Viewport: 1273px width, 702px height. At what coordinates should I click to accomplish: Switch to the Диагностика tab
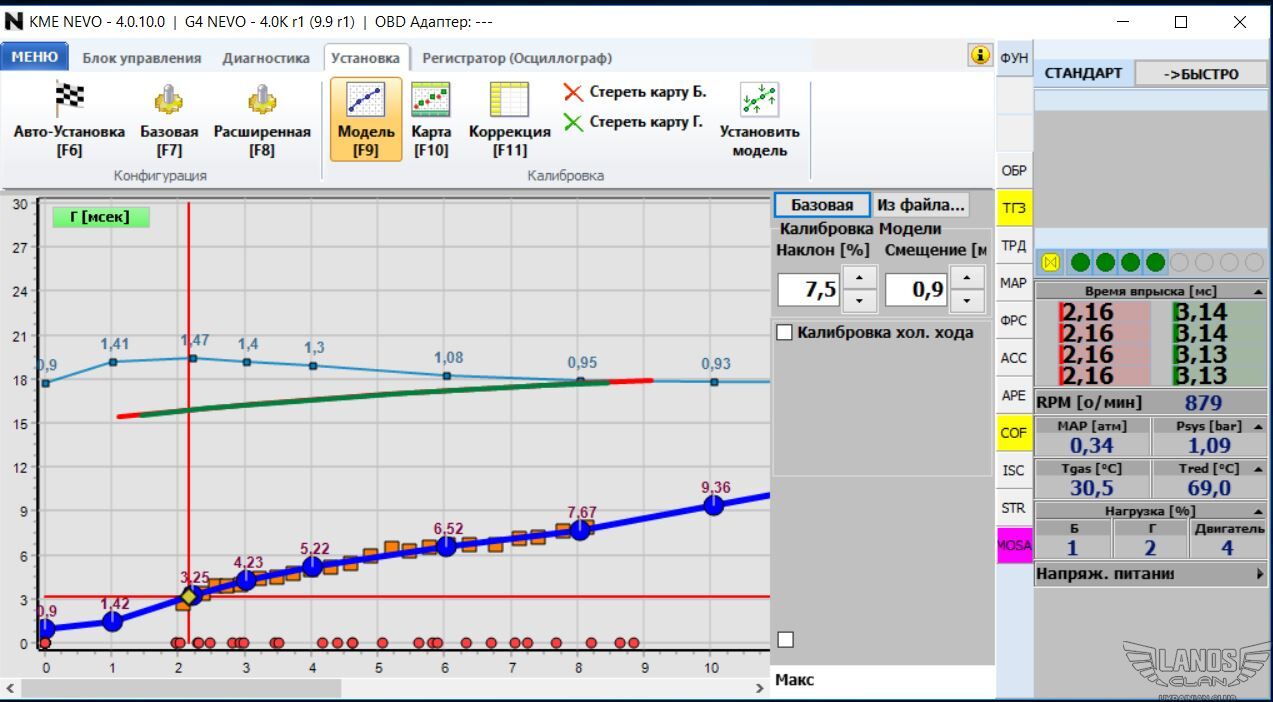[265, 58]
